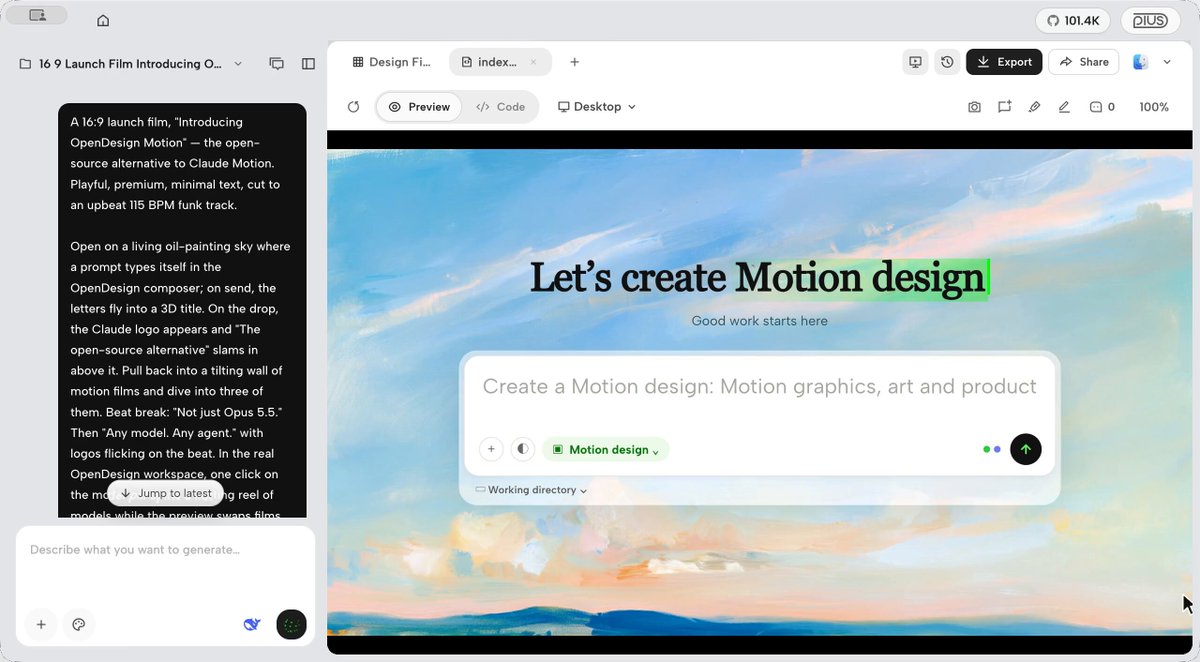Open the GitHub 101.4K stars badge
The width and height of the screenshot is (1200, 662).
pos(1073,20)
